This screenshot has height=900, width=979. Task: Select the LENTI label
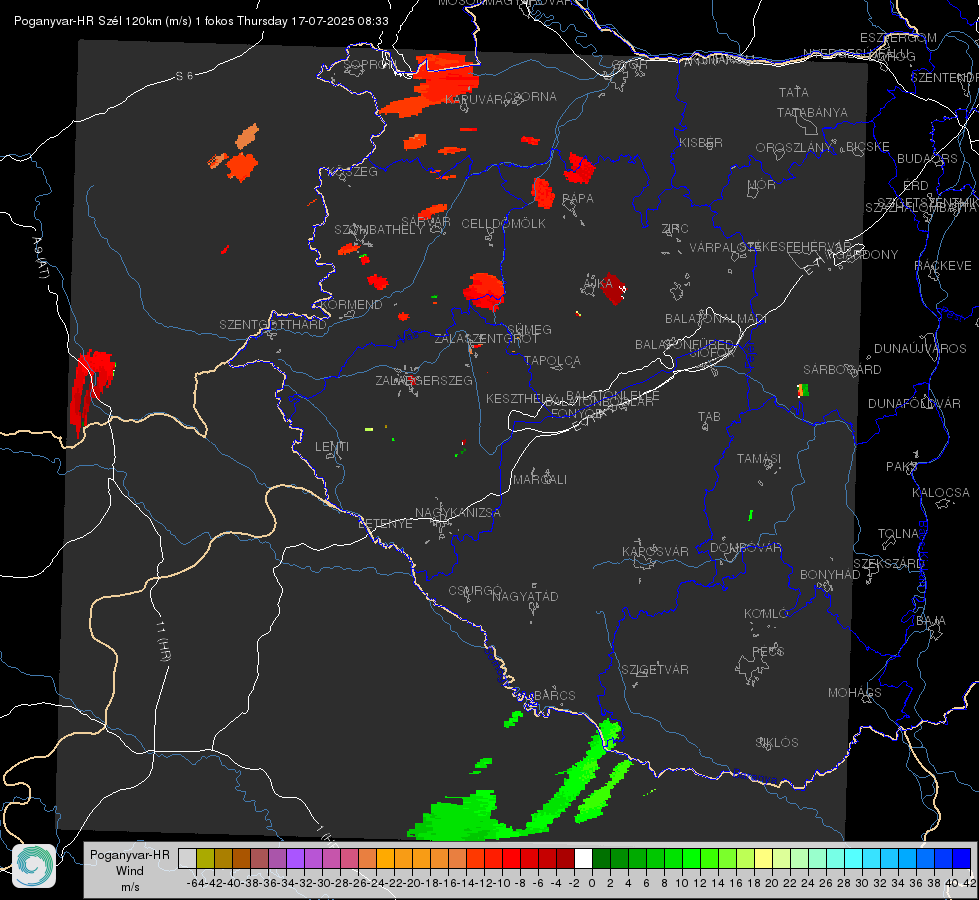(332, 447)
